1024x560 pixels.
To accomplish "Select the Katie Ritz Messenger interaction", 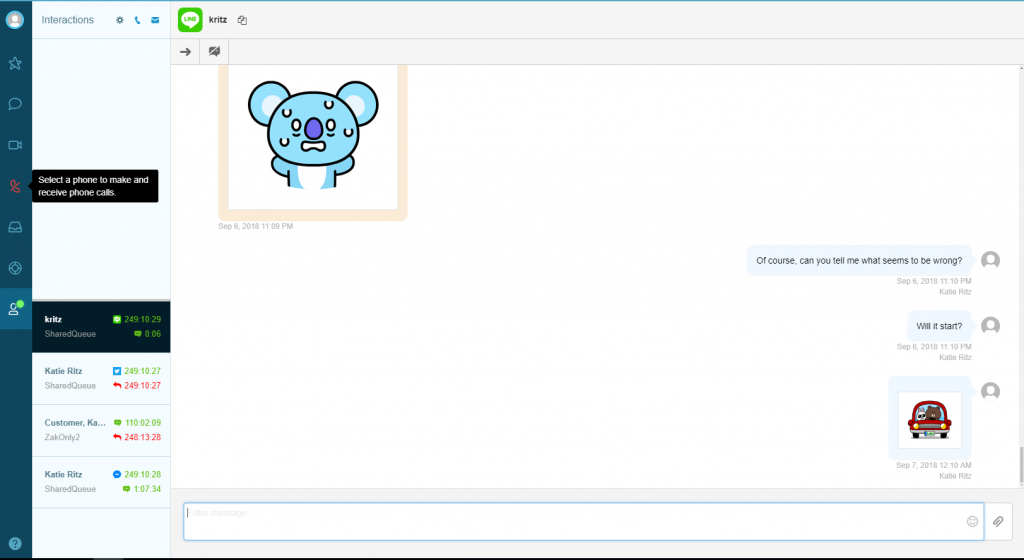I will coord(101,482).
